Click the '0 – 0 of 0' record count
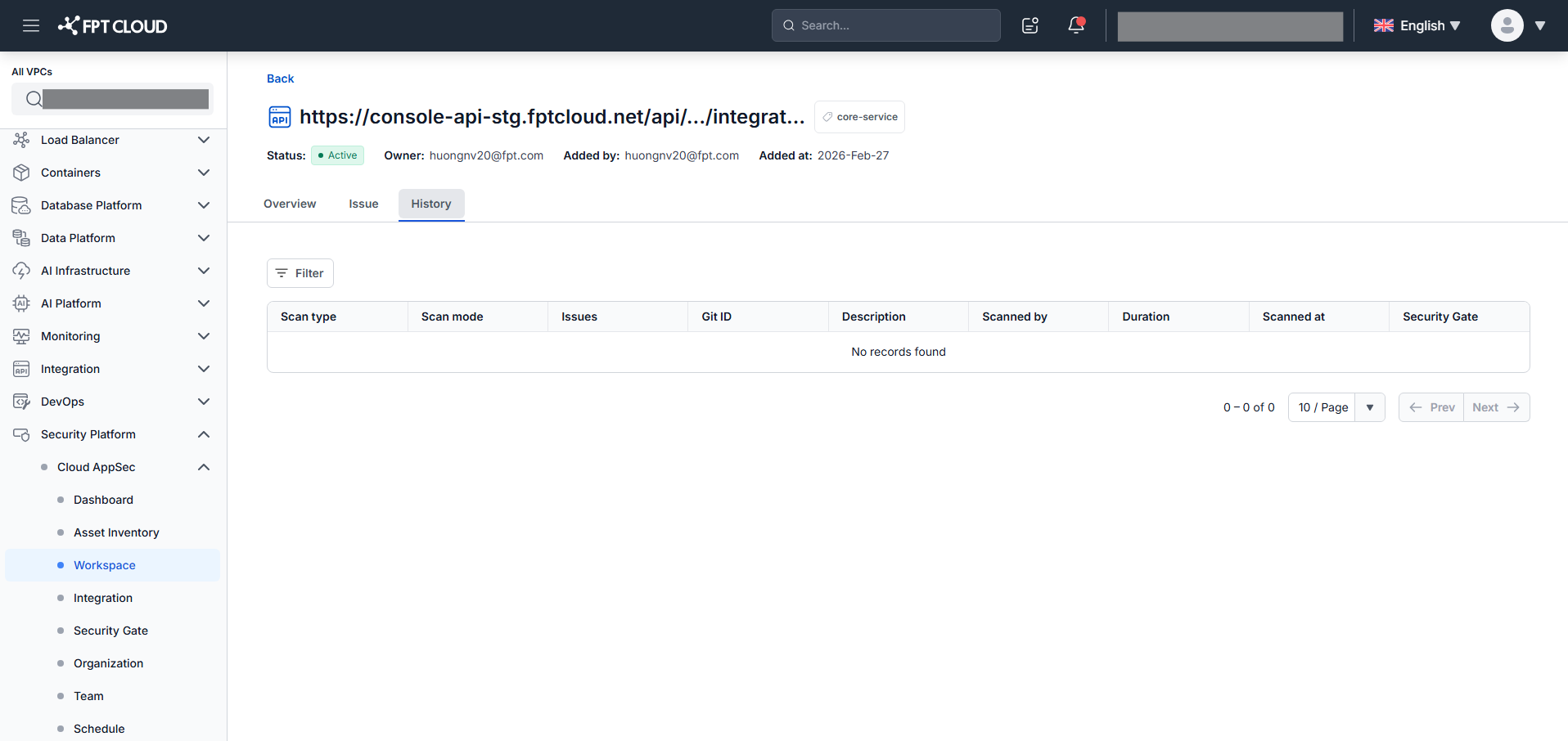Image resolution: width=1568 pixels, height=741 pixels. pos(1249,407)
